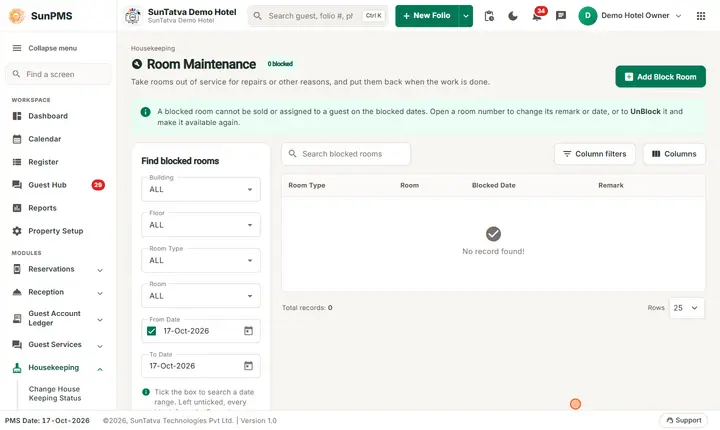The width and height of the screenshot is (720, 430).
Task: Expand the Guest Account Ledger chevron
Action: 100,320
